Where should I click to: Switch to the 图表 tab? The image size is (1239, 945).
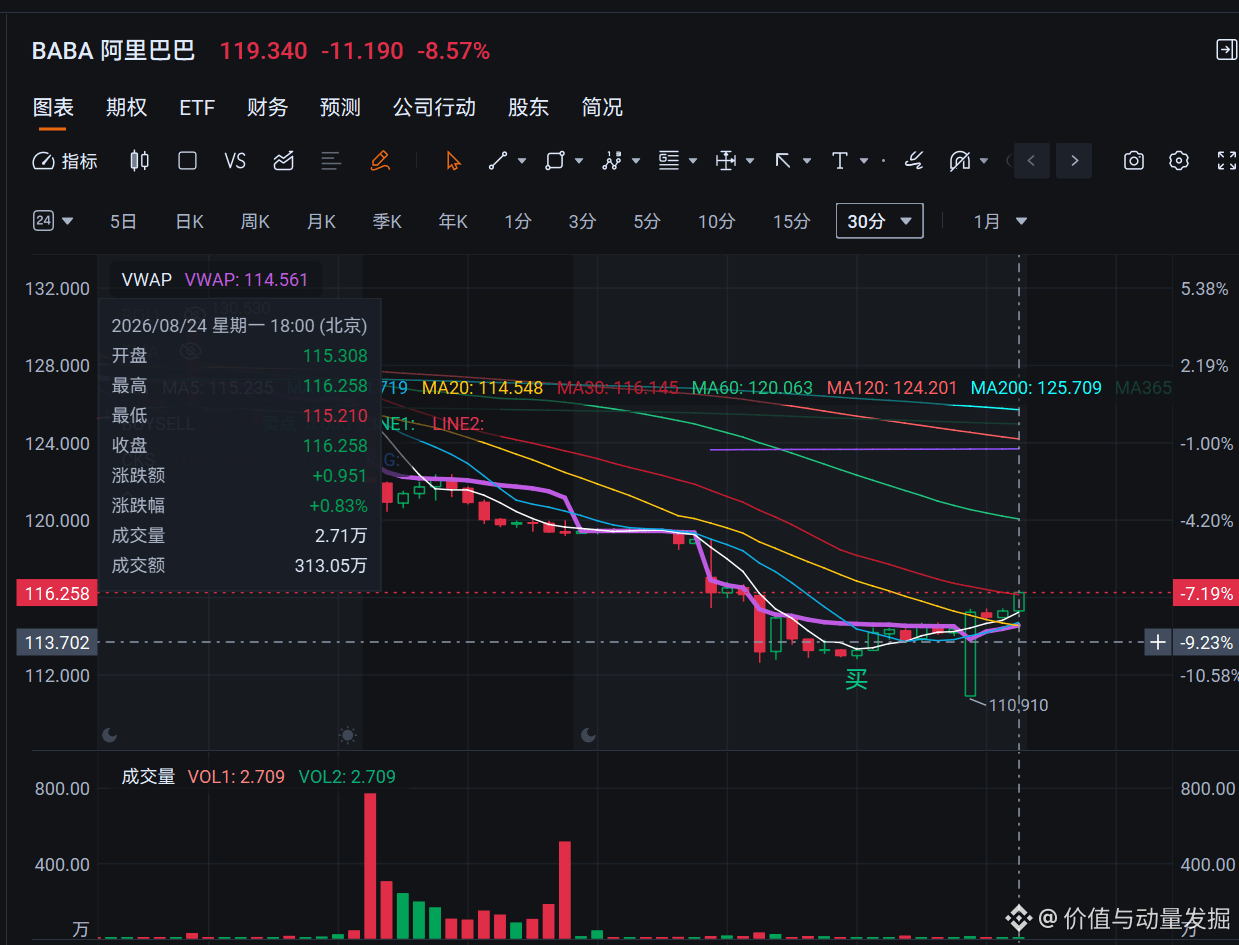[x=53, y=107]
